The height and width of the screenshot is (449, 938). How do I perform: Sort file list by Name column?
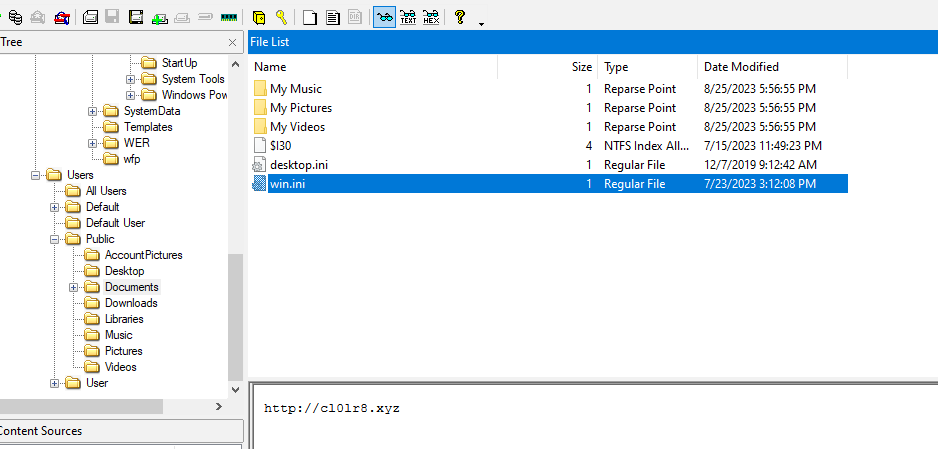coord(270,67)
